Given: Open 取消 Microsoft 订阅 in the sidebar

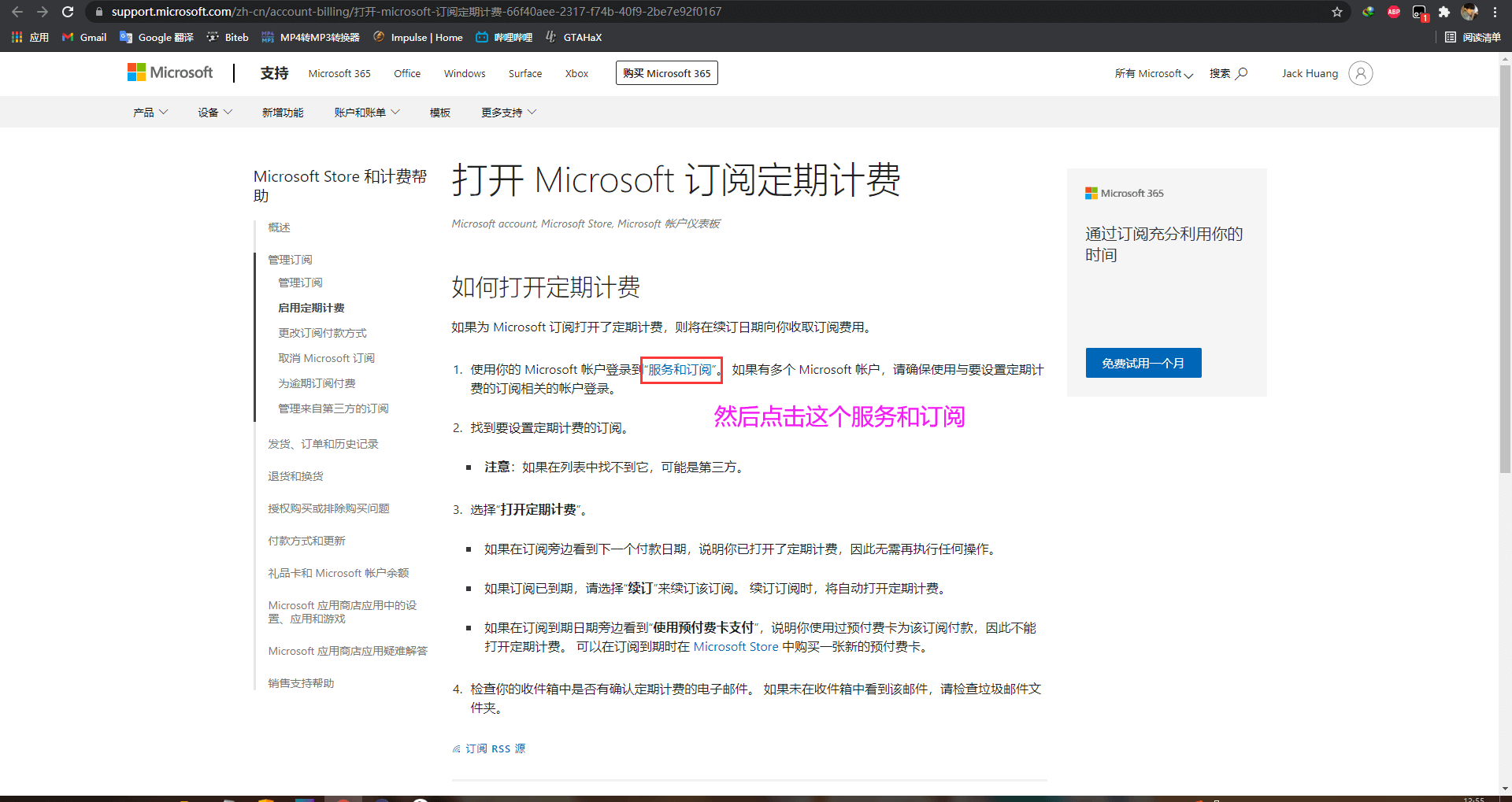Looking at the screenshot, I should 326,358.
